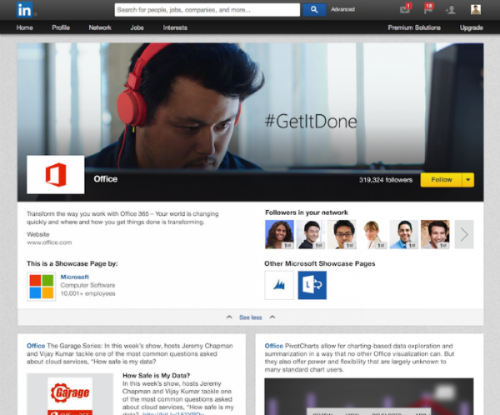Click Office link in Garage Series post
The width and height of the screenshot is (500, 415).
pyautogui.click(x=36, y=346)
